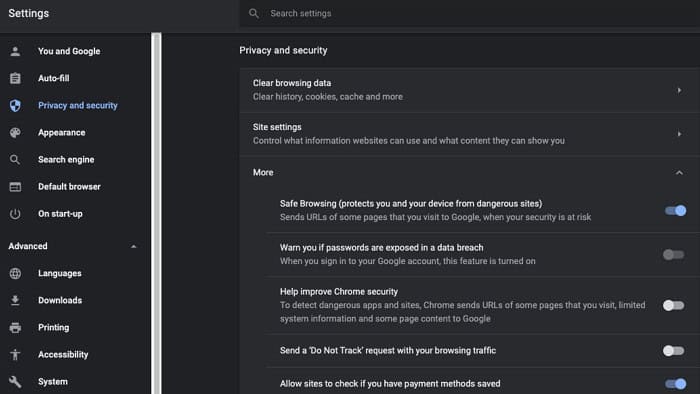Click 'When you sign in to your Google account' text
Image resolution: width=700 pixels, height=394 pixels.
click(408, 261)
